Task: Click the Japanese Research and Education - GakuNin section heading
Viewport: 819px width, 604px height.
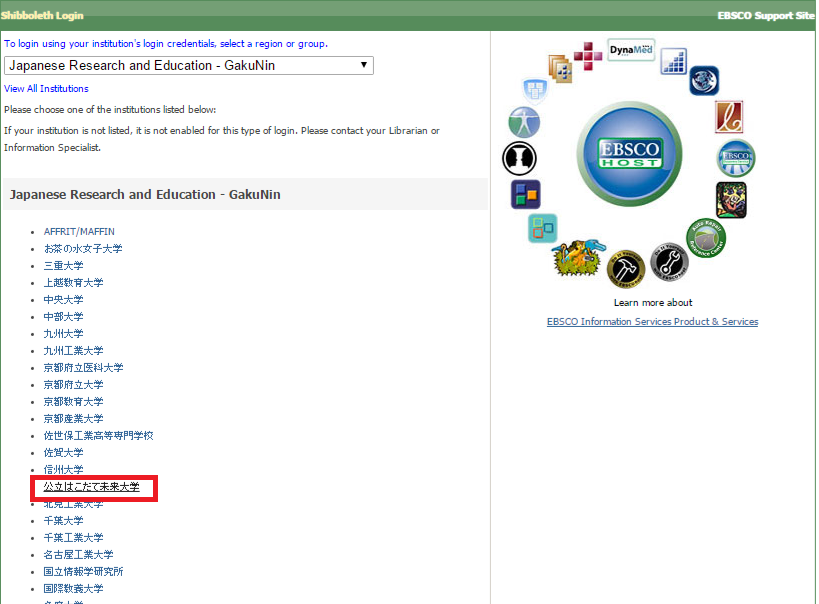Action: (145, 194)
